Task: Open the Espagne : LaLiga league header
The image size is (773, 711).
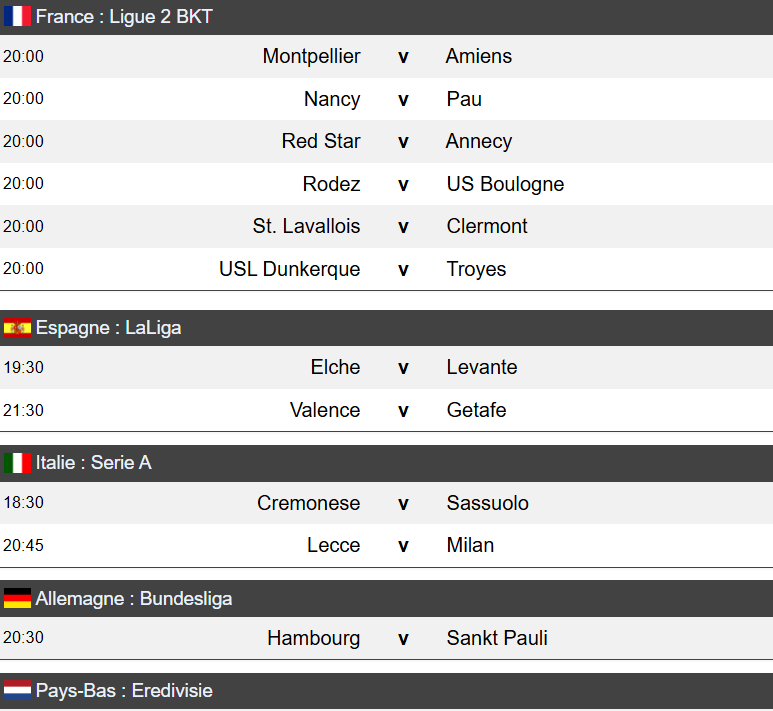Action: click(108, 328)
